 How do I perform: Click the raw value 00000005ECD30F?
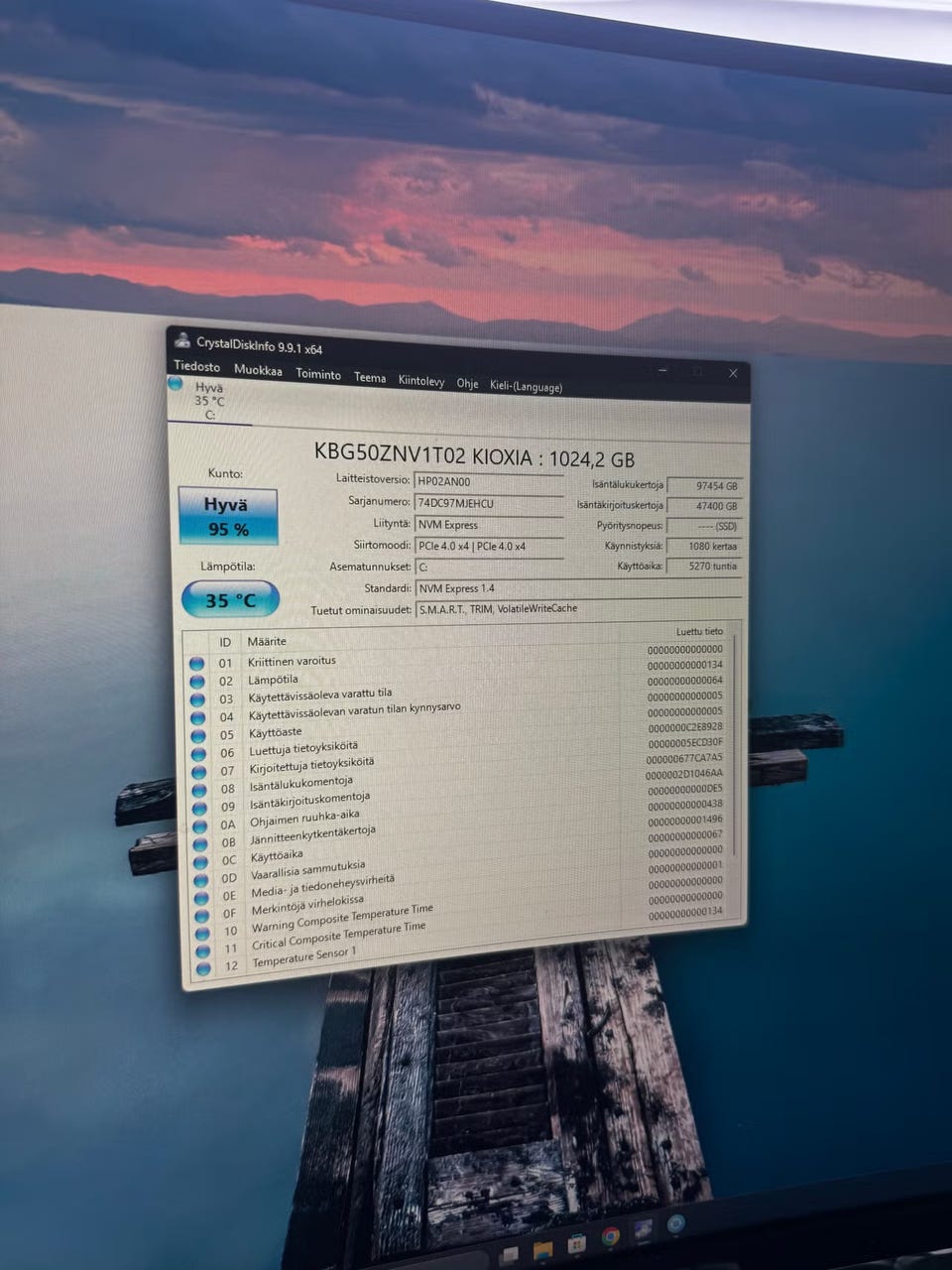[x=685, y=743]
